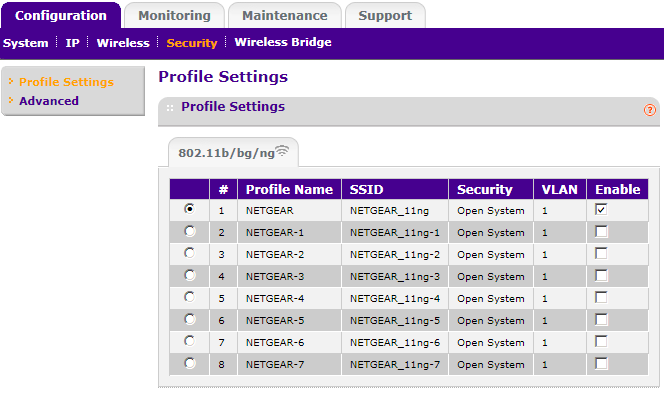
Task: Go to the Support tab
Action: pyautogui.click(x=385, y=16)
